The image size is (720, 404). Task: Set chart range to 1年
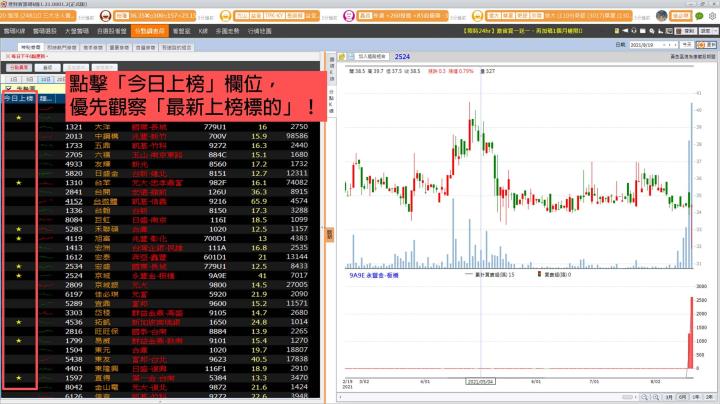696,397
